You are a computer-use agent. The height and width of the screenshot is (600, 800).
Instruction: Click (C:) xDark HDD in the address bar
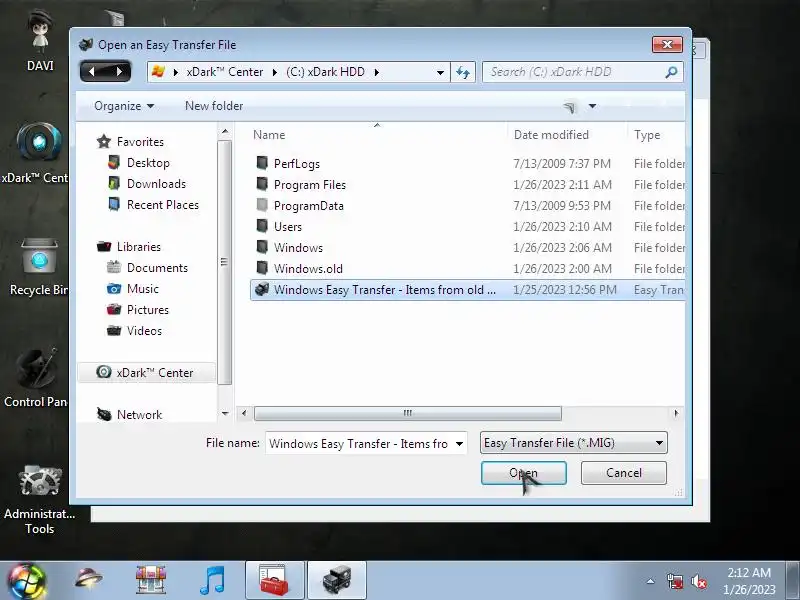(x=325, y=72)
